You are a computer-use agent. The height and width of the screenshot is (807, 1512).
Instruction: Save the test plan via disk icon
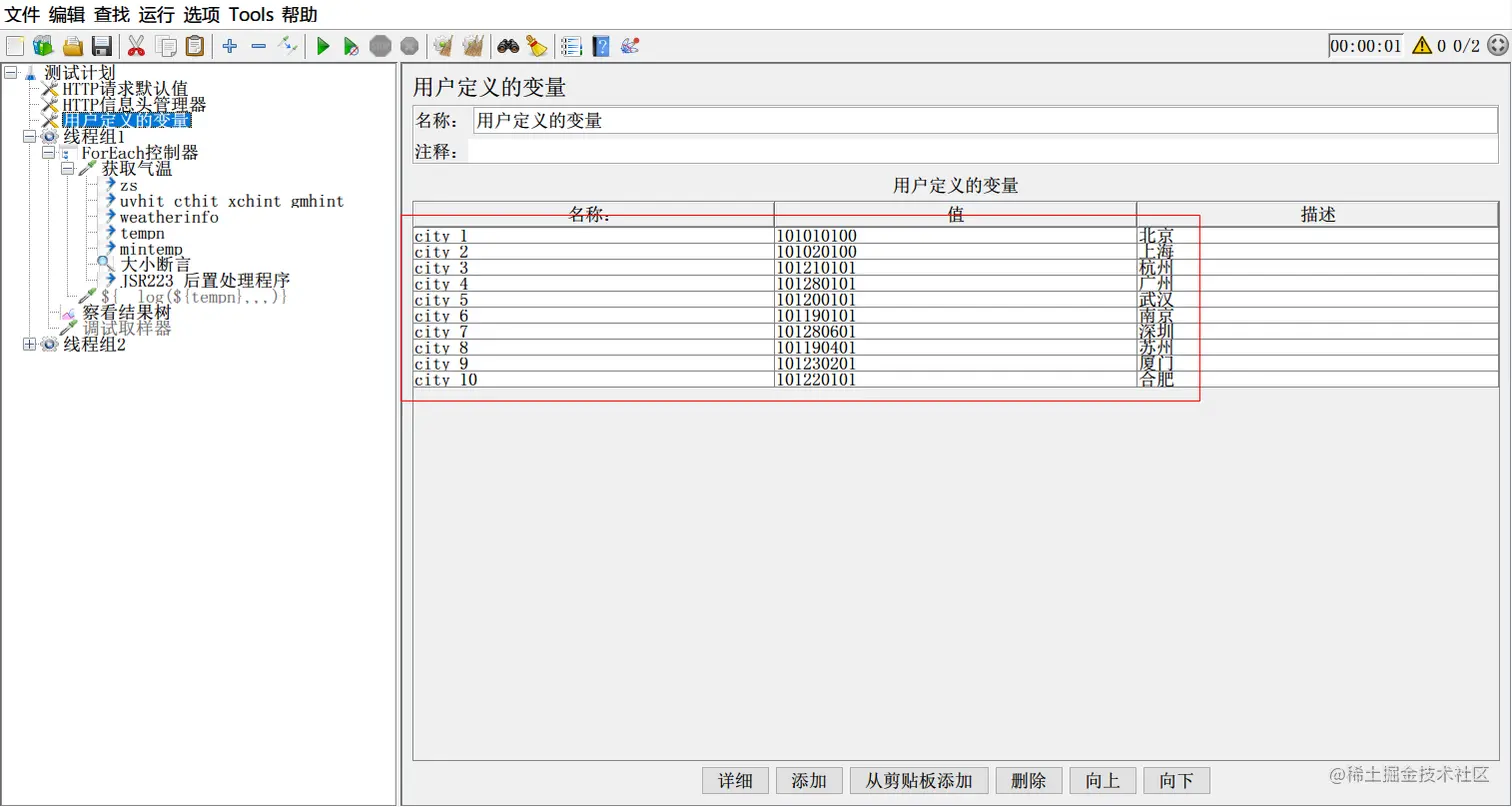101,45
